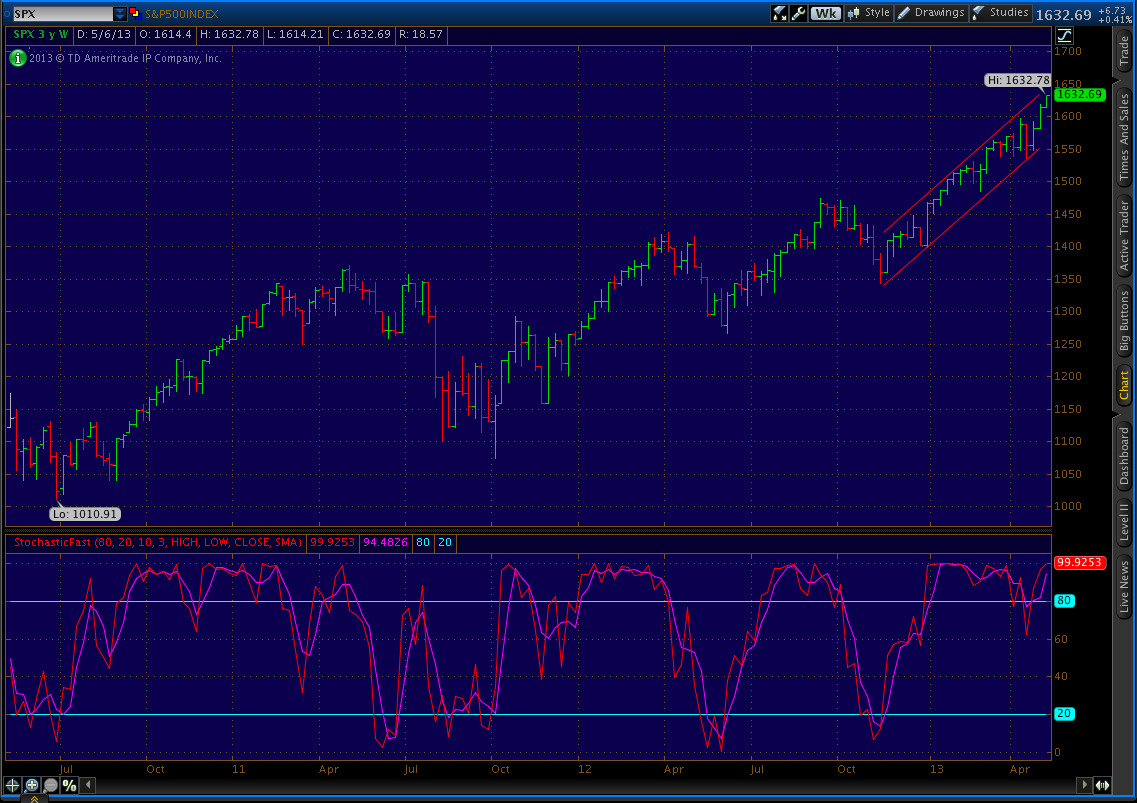
Task: Click the Lo: 1010.91 price bubble
Action: point(85,514)
